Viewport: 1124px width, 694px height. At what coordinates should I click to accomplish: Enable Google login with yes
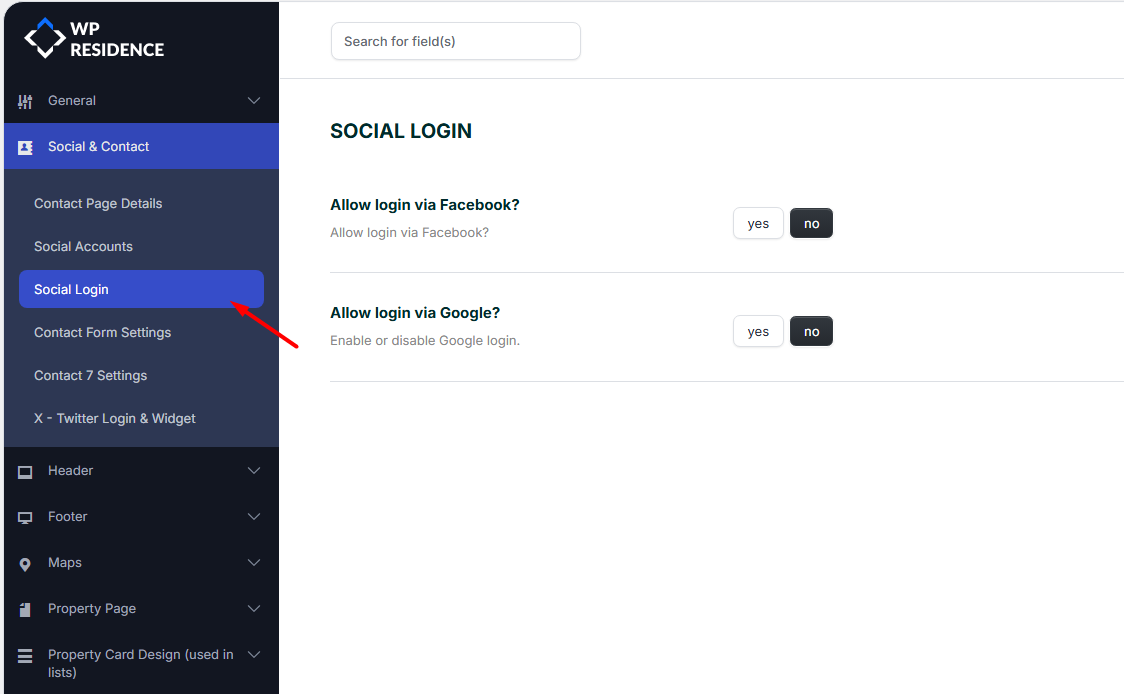tap(758, 331)
